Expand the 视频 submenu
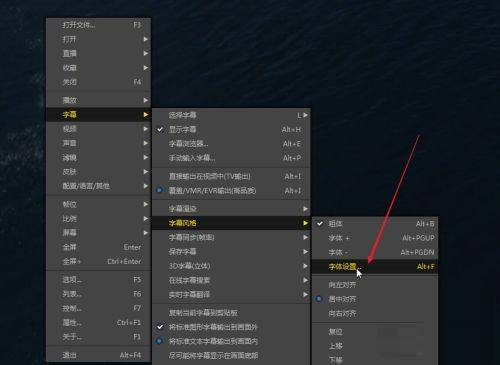Image resolution: width=500 pixels, height=365 pixels. point(98,129)
